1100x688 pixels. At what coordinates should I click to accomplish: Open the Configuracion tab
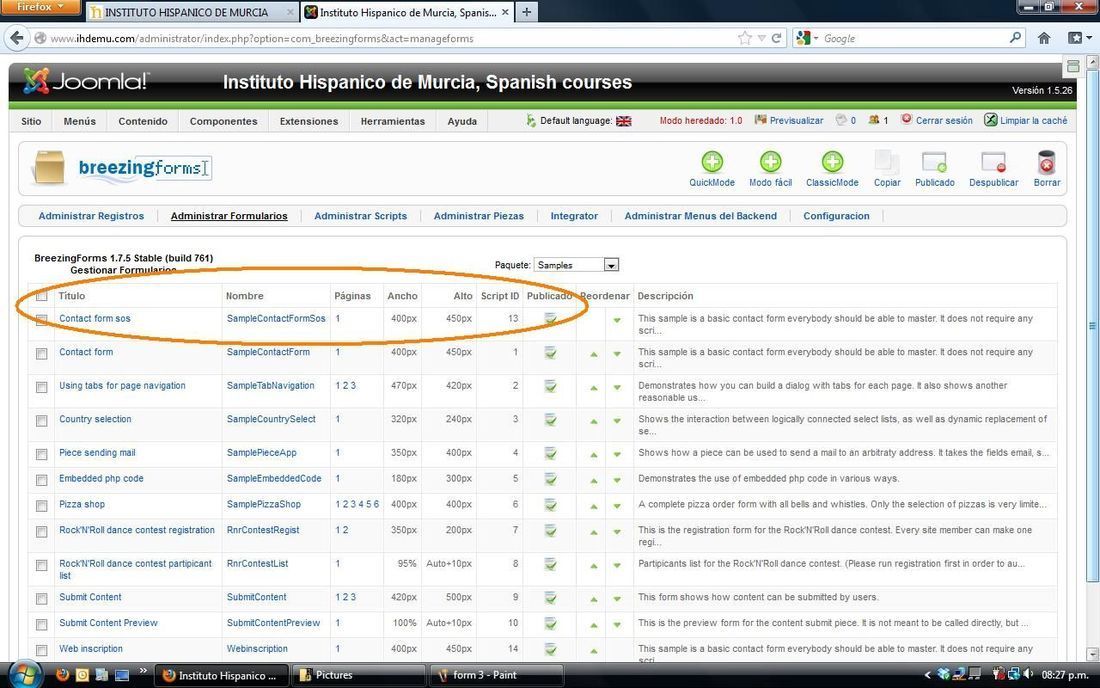(x=836, y=216)
